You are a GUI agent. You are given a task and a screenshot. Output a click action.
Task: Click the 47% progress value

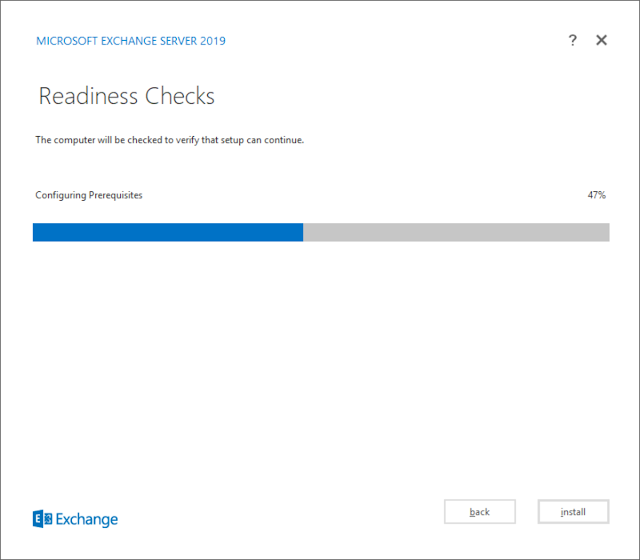(596, 195)
